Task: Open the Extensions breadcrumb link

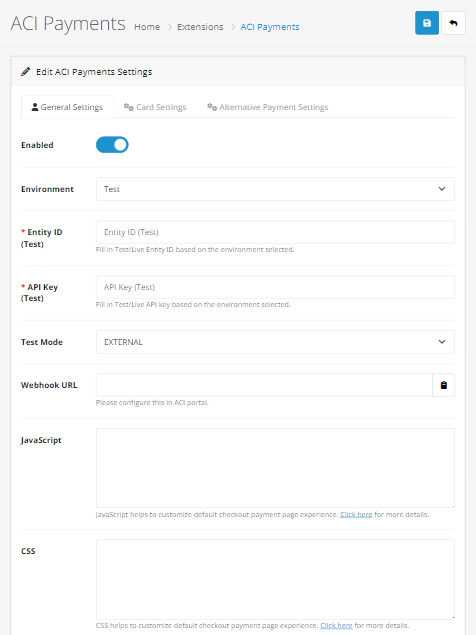Action: point(200,27)
